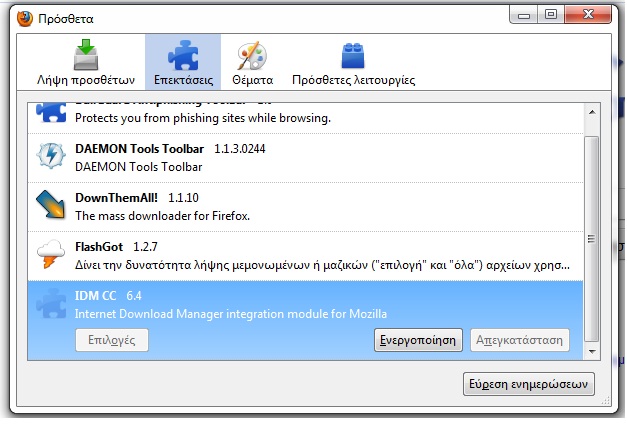Viewport: 627px width, 425px height.
Task: Click 'Protects you from phishing sites' description
Action: (203, 118)
